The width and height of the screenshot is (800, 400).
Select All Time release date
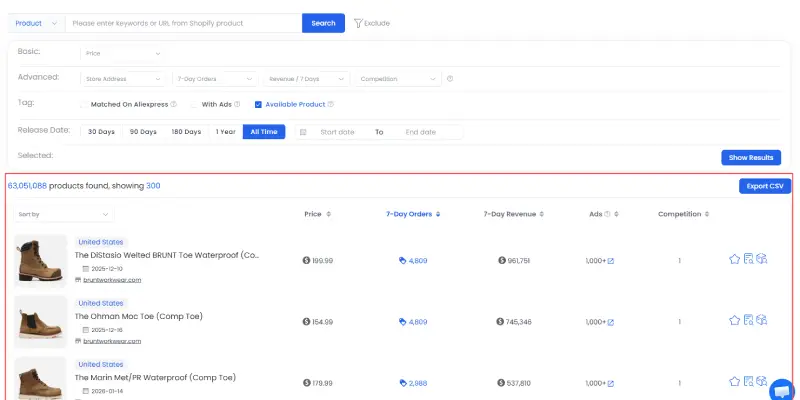[264, 132]
